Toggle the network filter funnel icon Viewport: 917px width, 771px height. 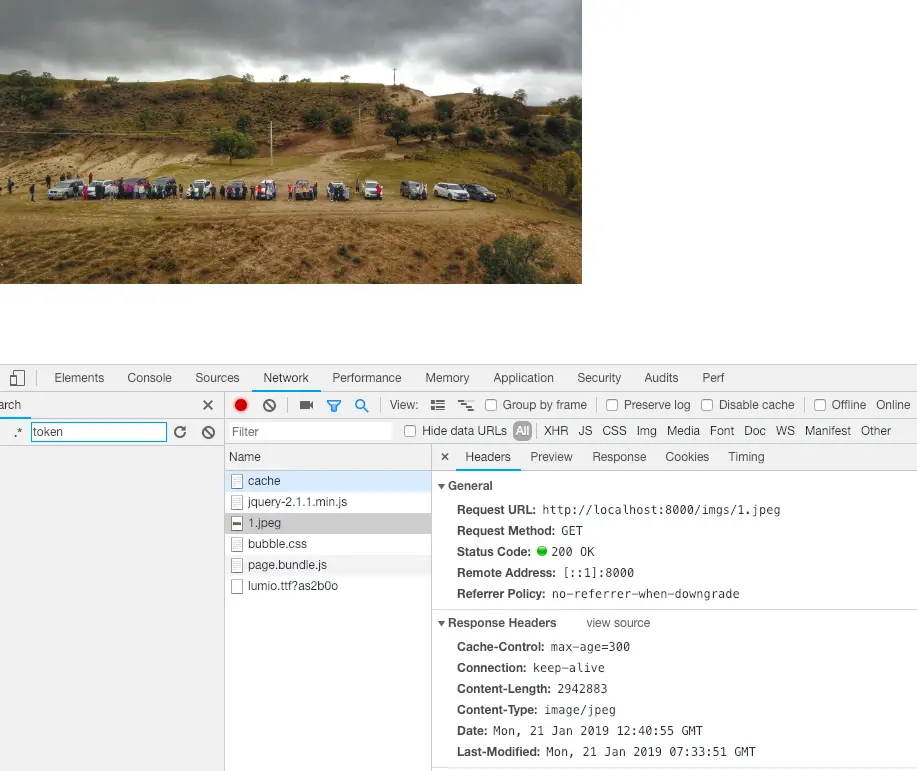[x=334, y=405]
